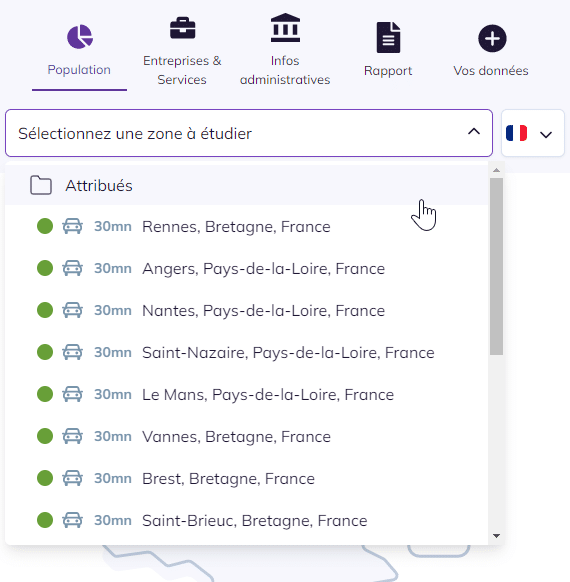Click the Entreprises & Services briefcase icon
The image size is (570, 582).
pos(183,28)
